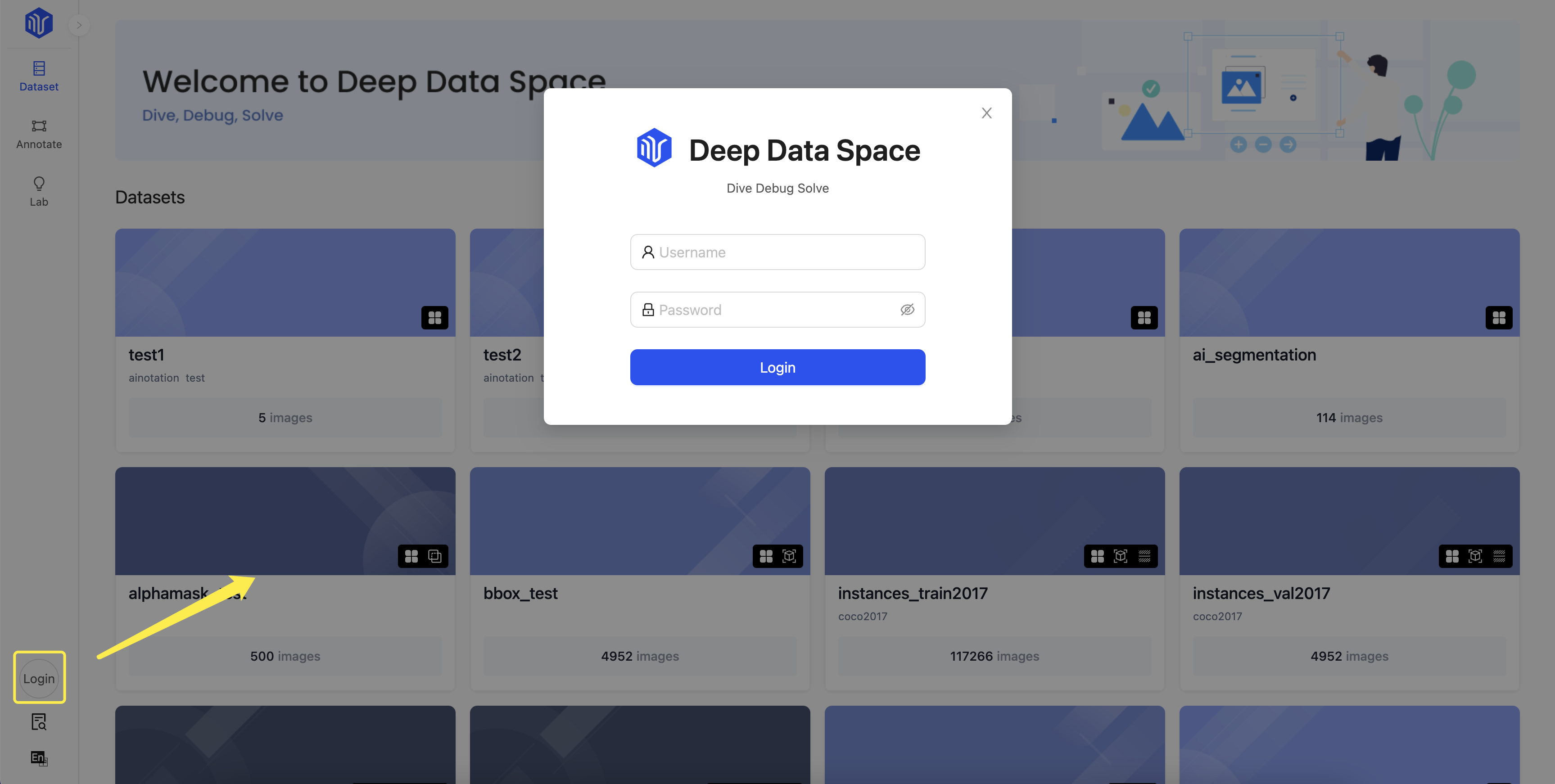1555x784 pixels.
Task: Click the classification icon on ai_segmentation card
Action: pyautogui.click(x=1499, y=317)
